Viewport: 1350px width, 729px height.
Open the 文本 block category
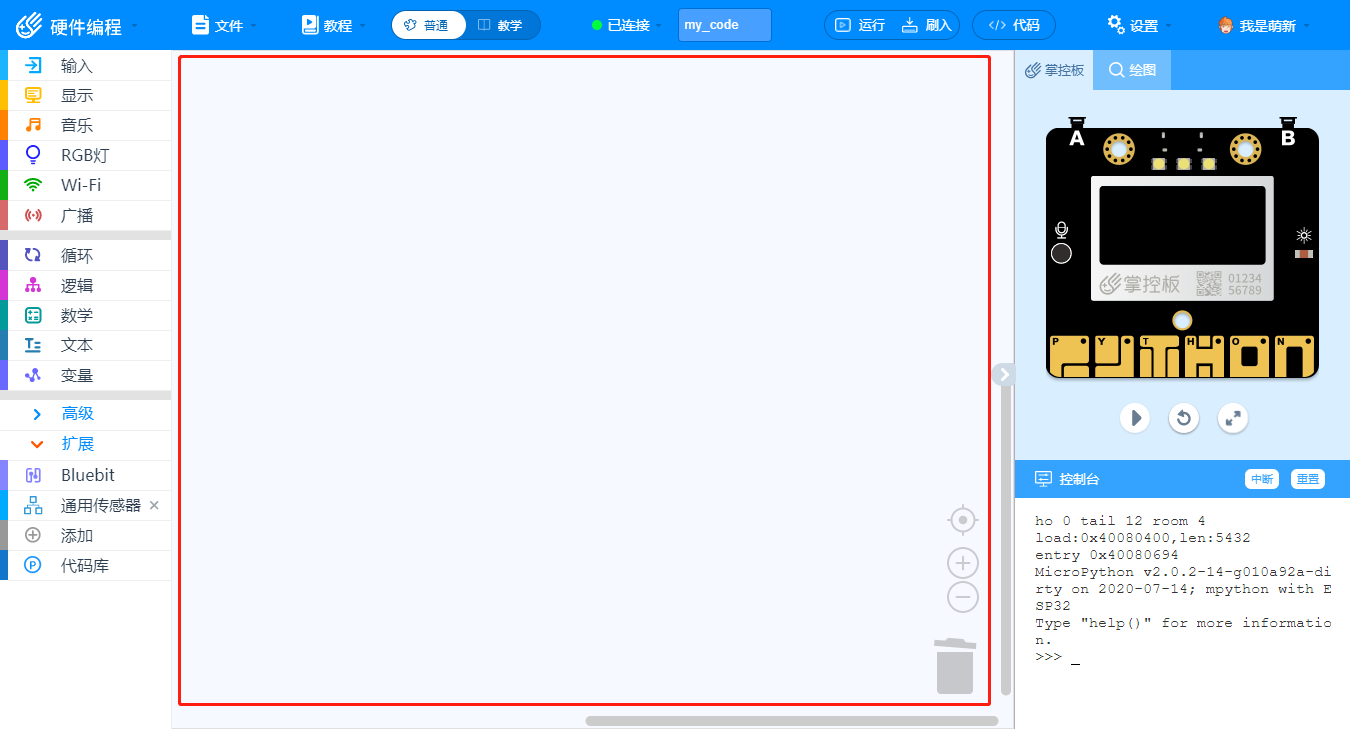pyautogui.click(x=86, y=346)
